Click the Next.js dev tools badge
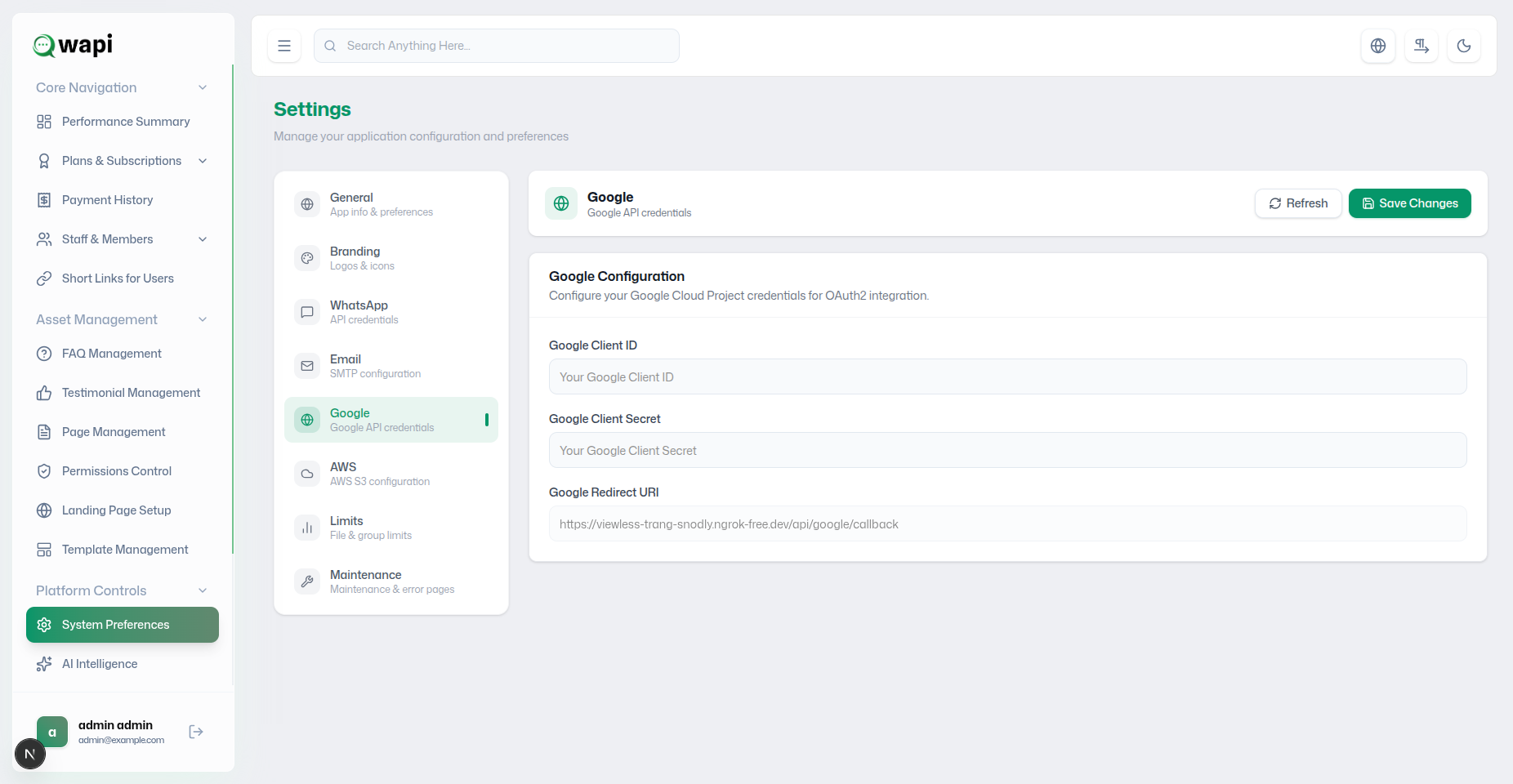 [30, 754]
